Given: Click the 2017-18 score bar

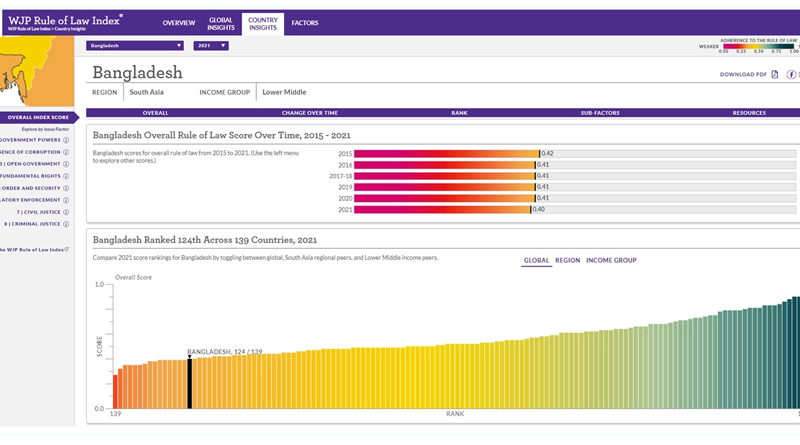Looking at the screenshot, I should pyautogui.click(x=444, y=176).
